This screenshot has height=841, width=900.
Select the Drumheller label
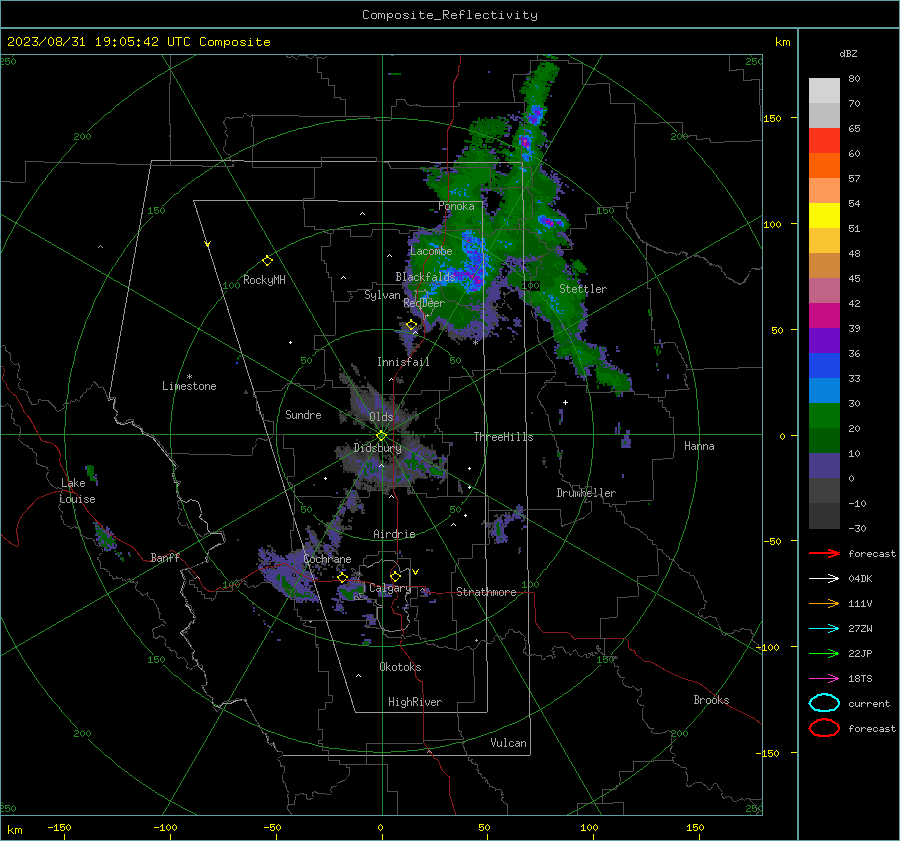(x=586, y=493)
